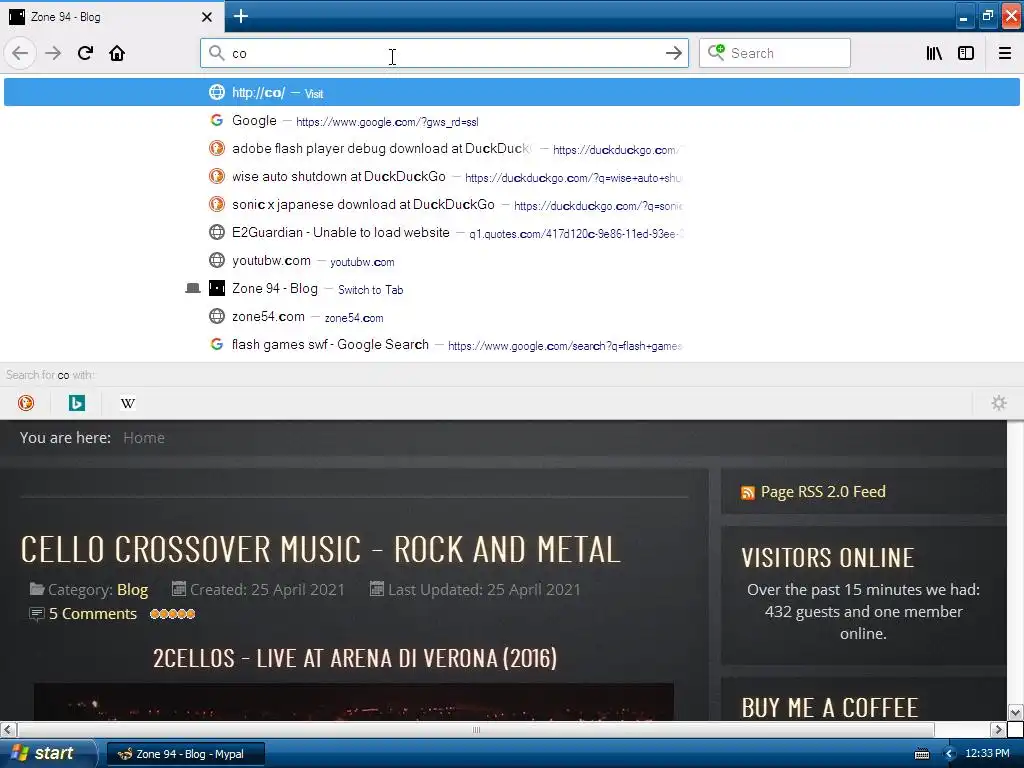Select sonic x japanese download suggestion
The image size is (1024, 768).
512,205
